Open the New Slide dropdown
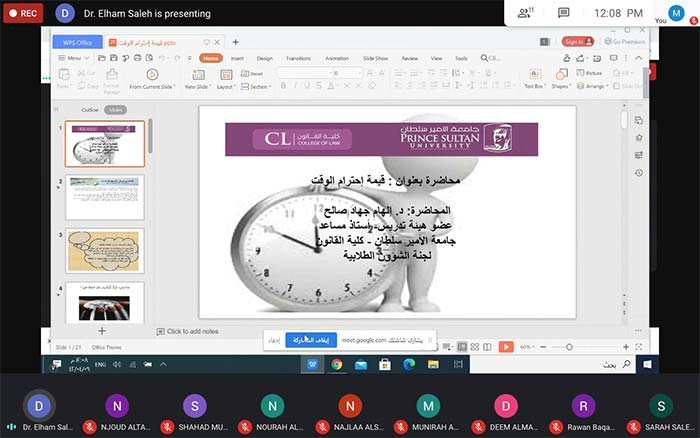The image size is (700, 438). click(x=198, y=87)
